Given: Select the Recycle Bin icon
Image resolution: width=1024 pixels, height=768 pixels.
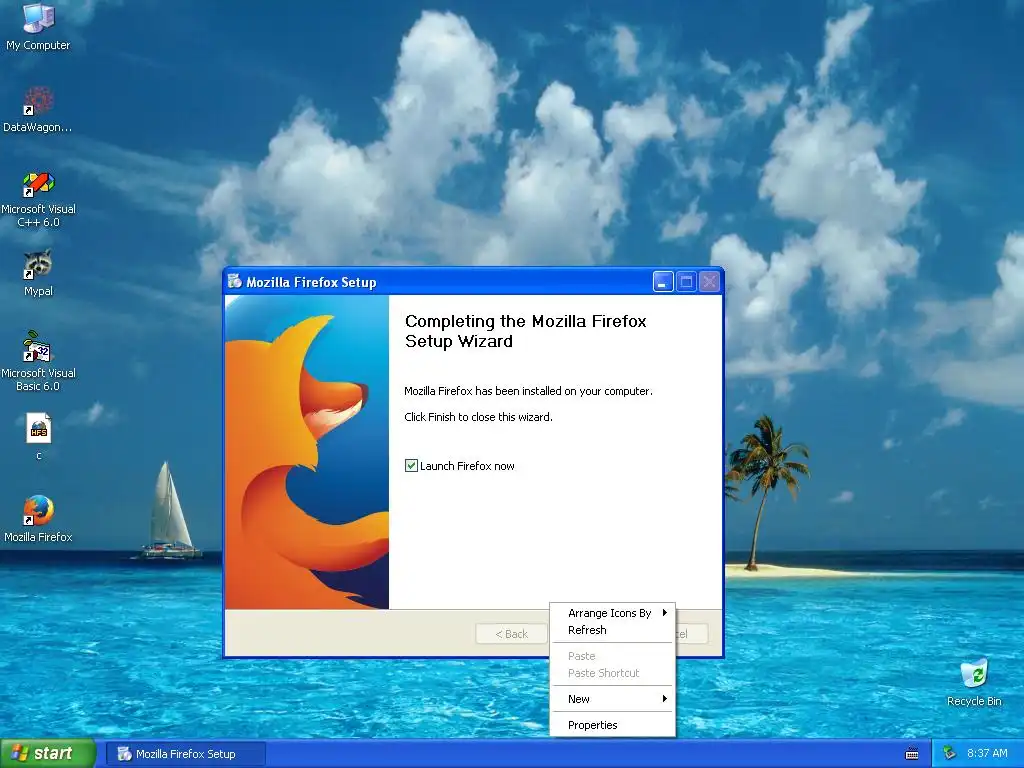Looking at the screenshot, I should coord(974,682).
